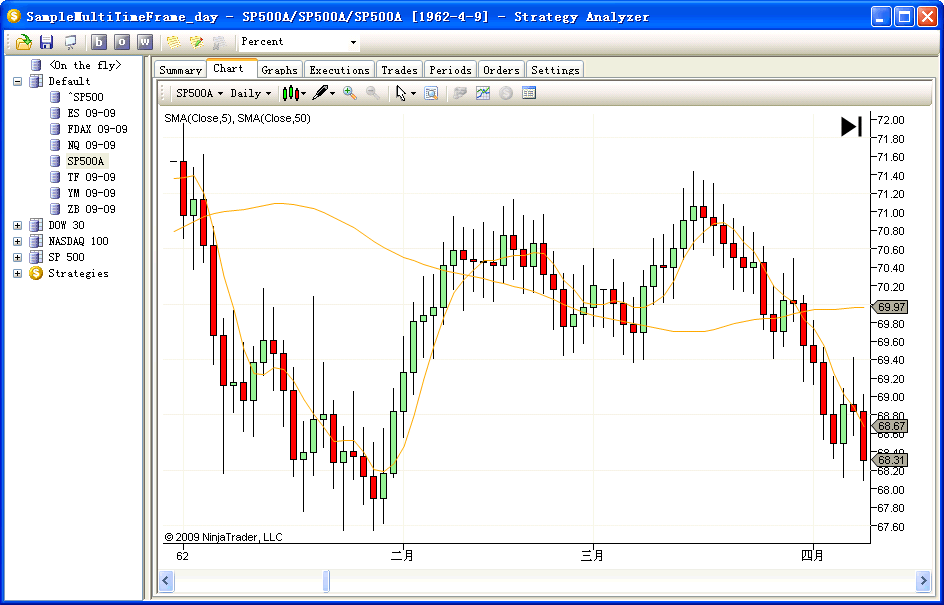Image resolution: width=944 pixels, height=605 pixels.
Task: Open the SP500A instrument dropdown
Action: click(x=199, y=93)
